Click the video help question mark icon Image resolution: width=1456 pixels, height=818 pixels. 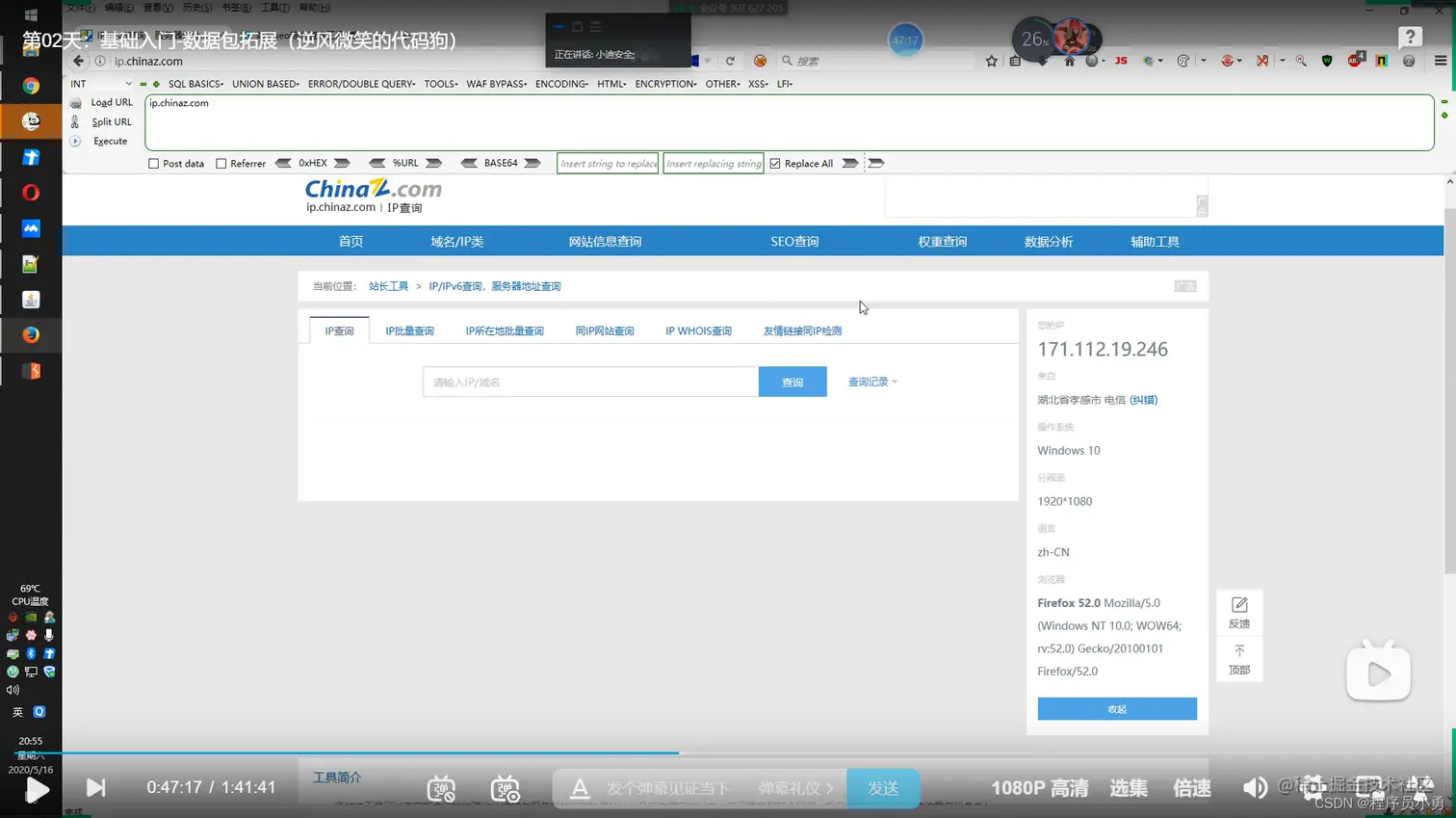1410,38
